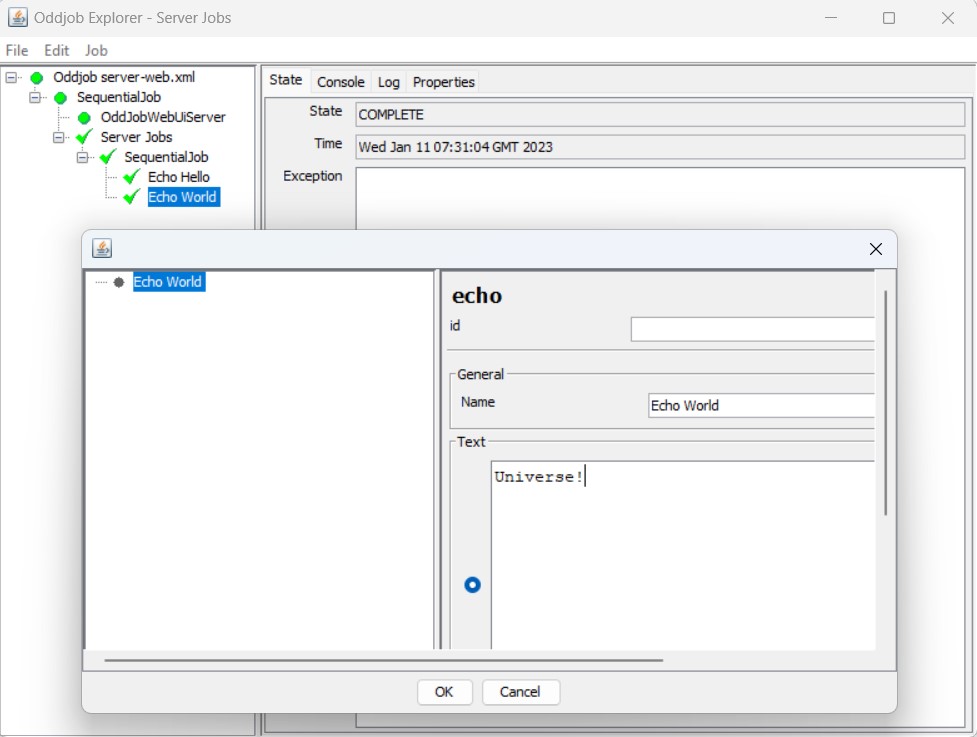977x737 pixels.
Task: Click the Name field containing Echo World
Action: point(760,405)
